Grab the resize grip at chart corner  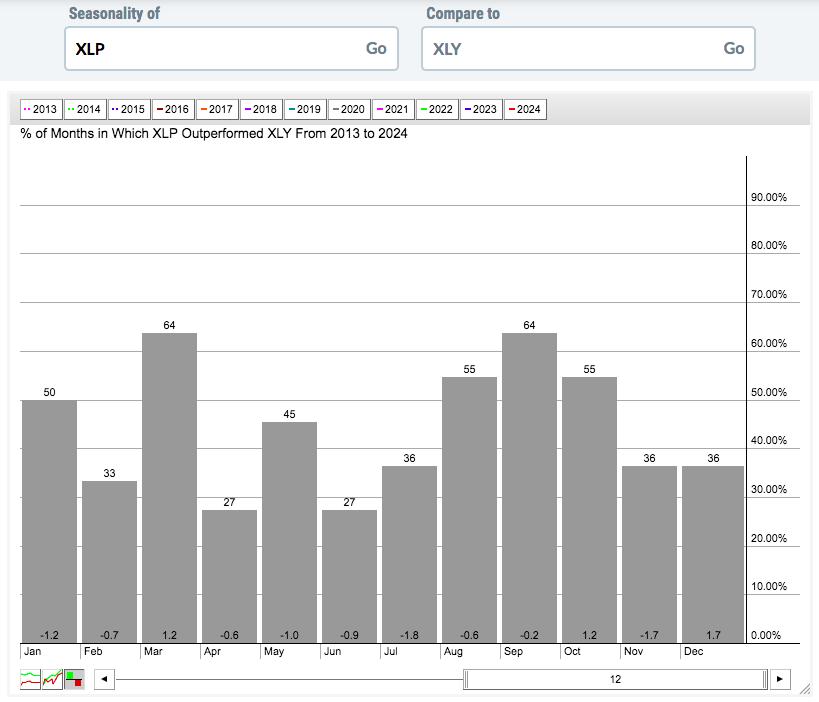(x=808, y=691)
